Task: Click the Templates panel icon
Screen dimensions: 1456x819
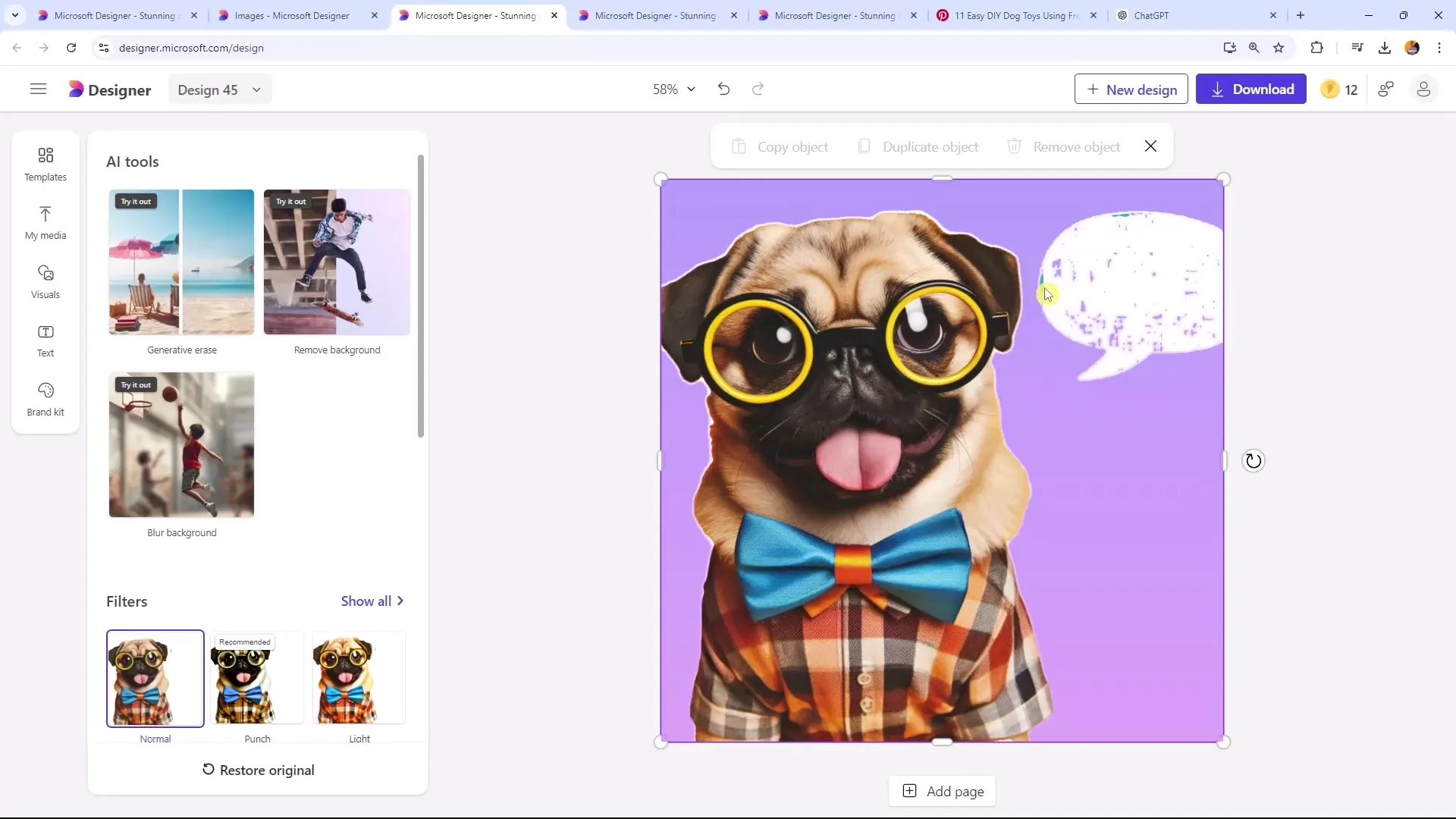Action: click(45, 163)
